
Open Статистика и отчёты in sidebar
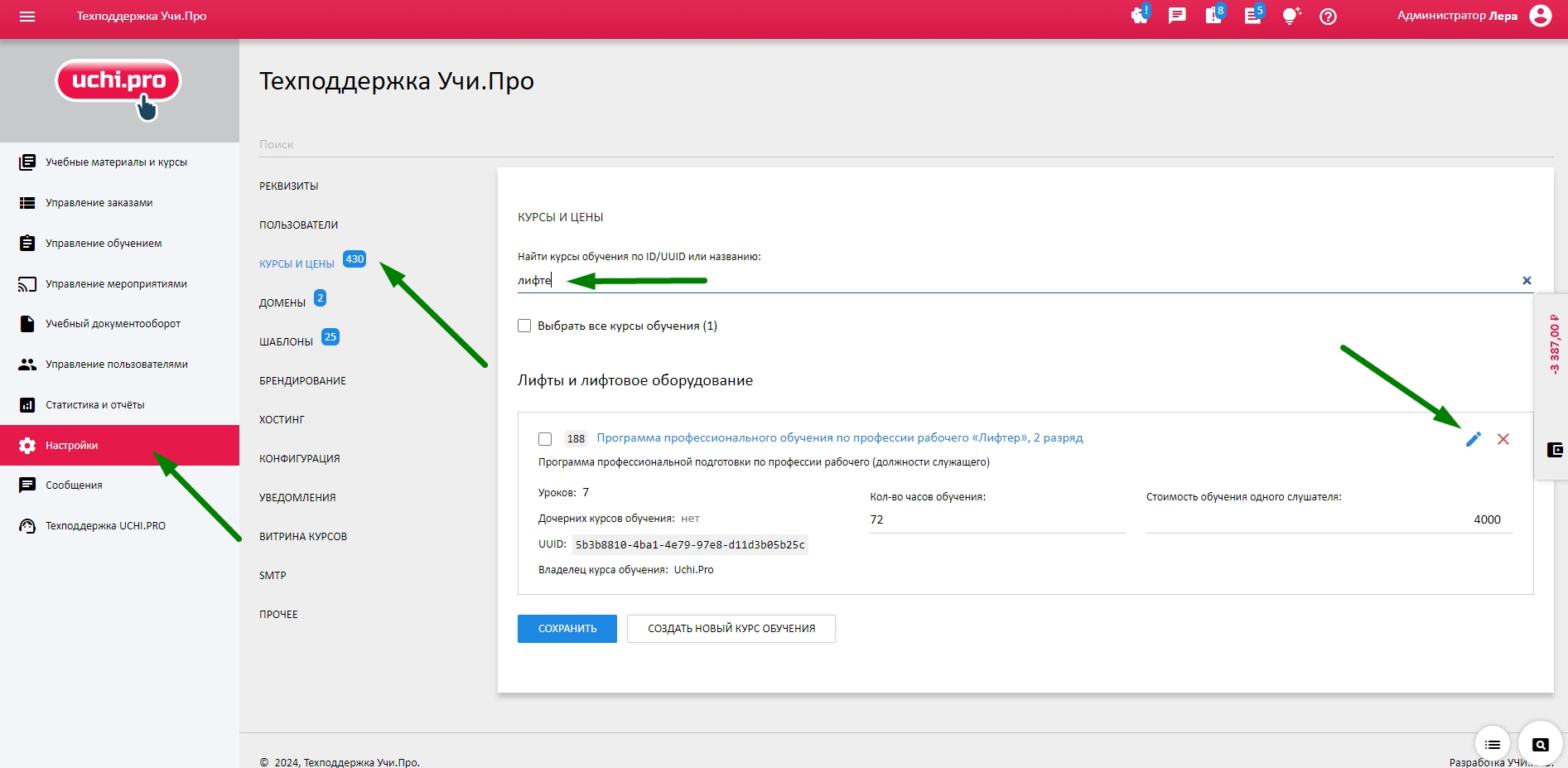pos(119,405)
